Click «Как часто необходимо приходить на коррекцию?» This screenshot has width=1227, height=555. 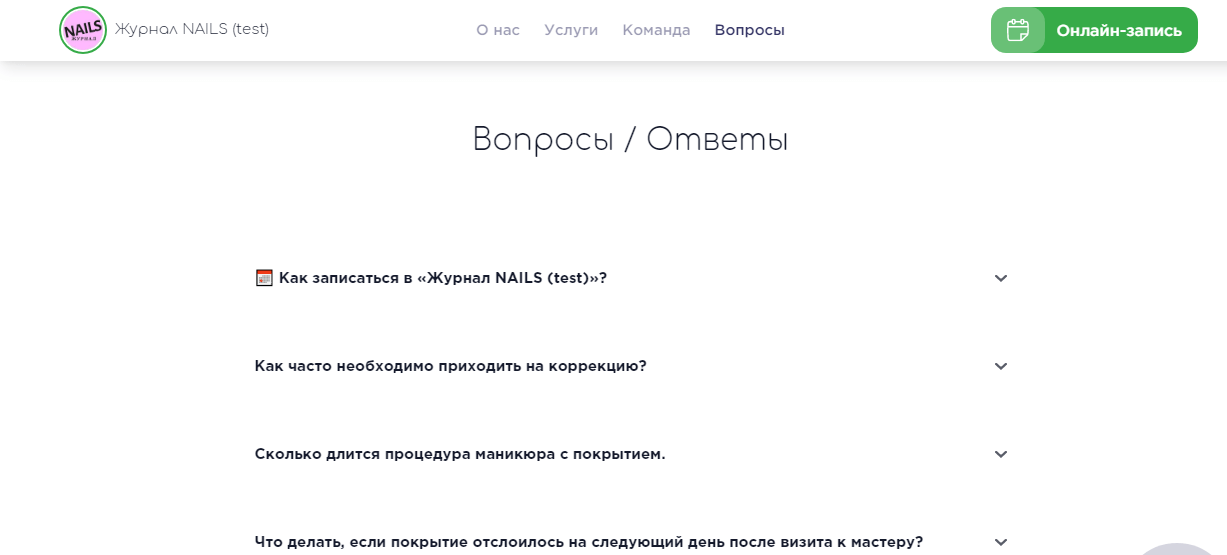click(451, 366)
